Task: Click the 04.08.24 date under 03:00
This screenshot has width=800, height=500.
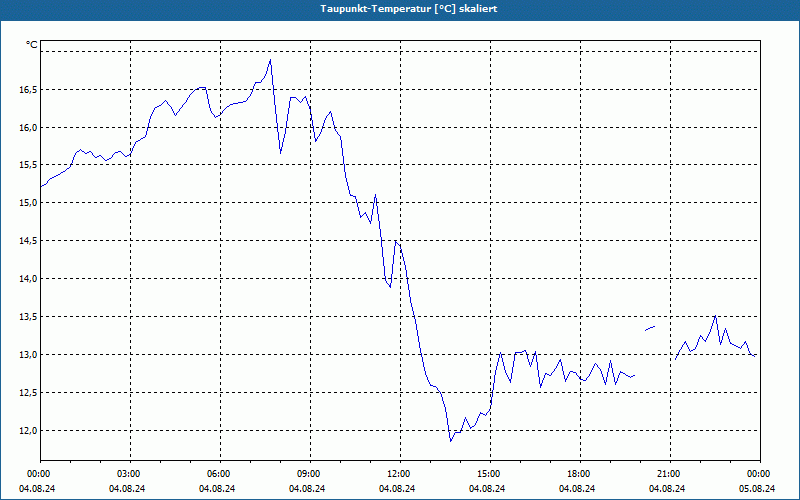Action: (x=127, y=489)
